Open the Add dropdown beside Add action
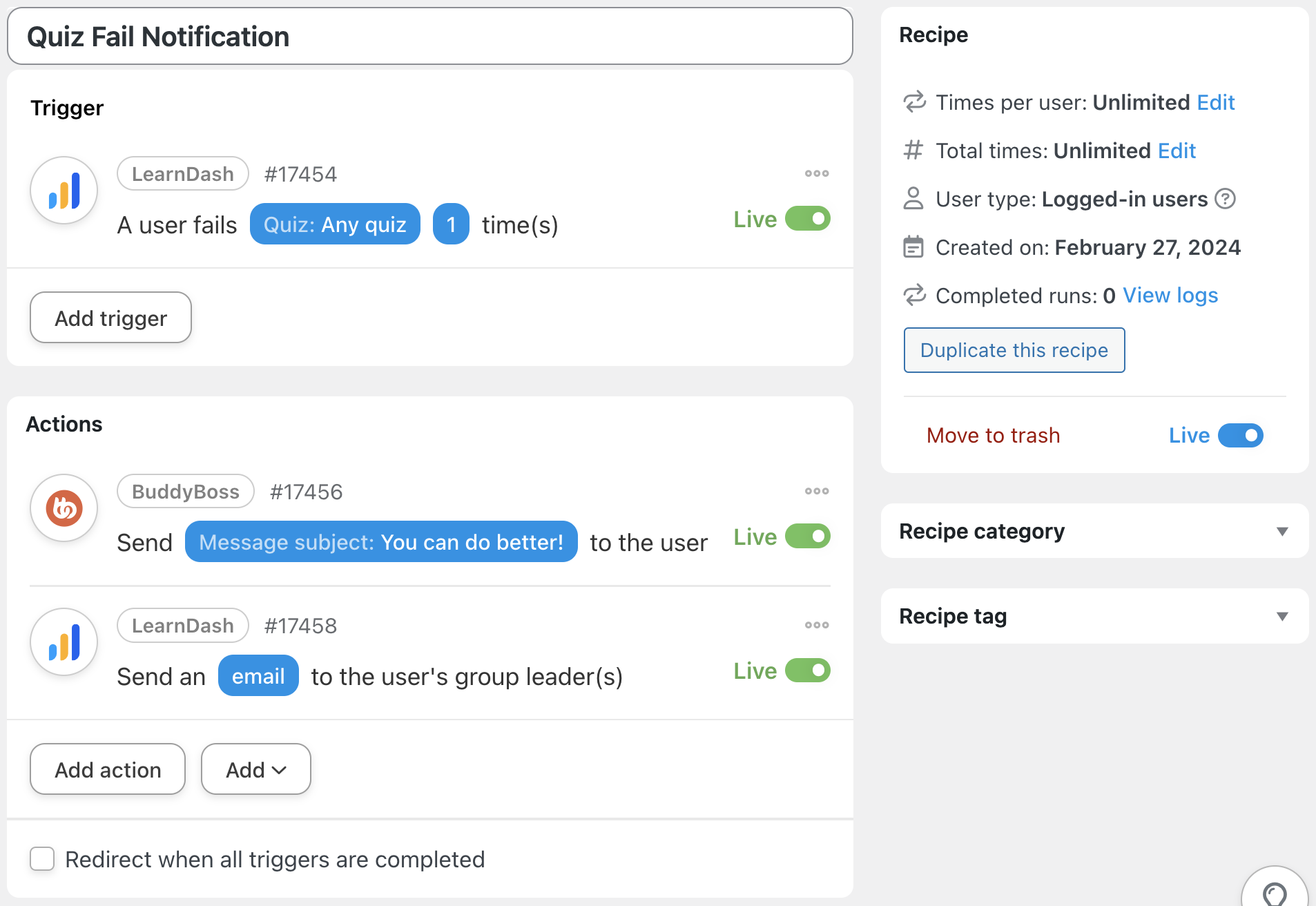Screen dimensions: 1316x906 pyautogui.click(x=255, y=769)
